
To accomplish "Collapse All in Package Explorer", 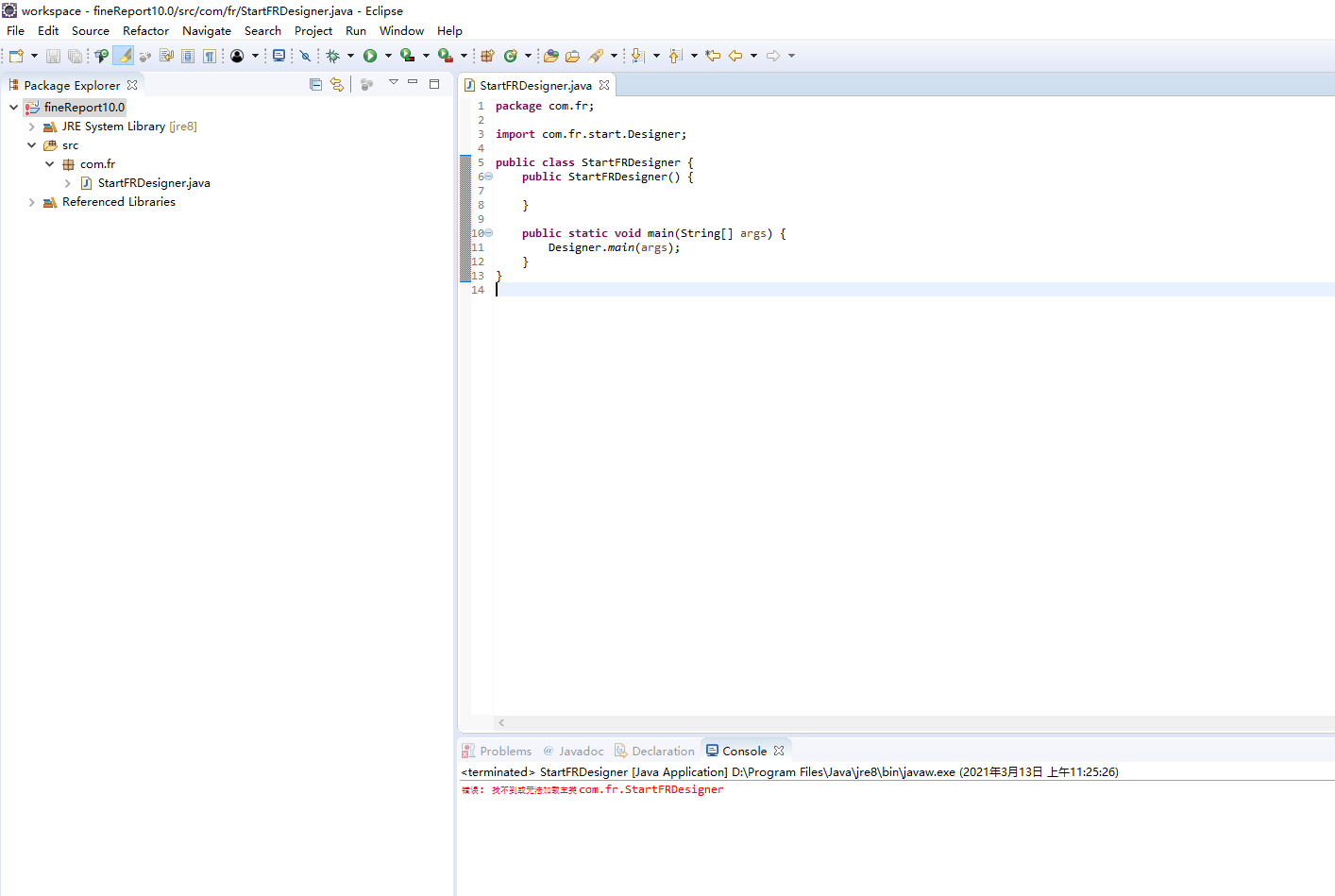I will click(315, 85).
